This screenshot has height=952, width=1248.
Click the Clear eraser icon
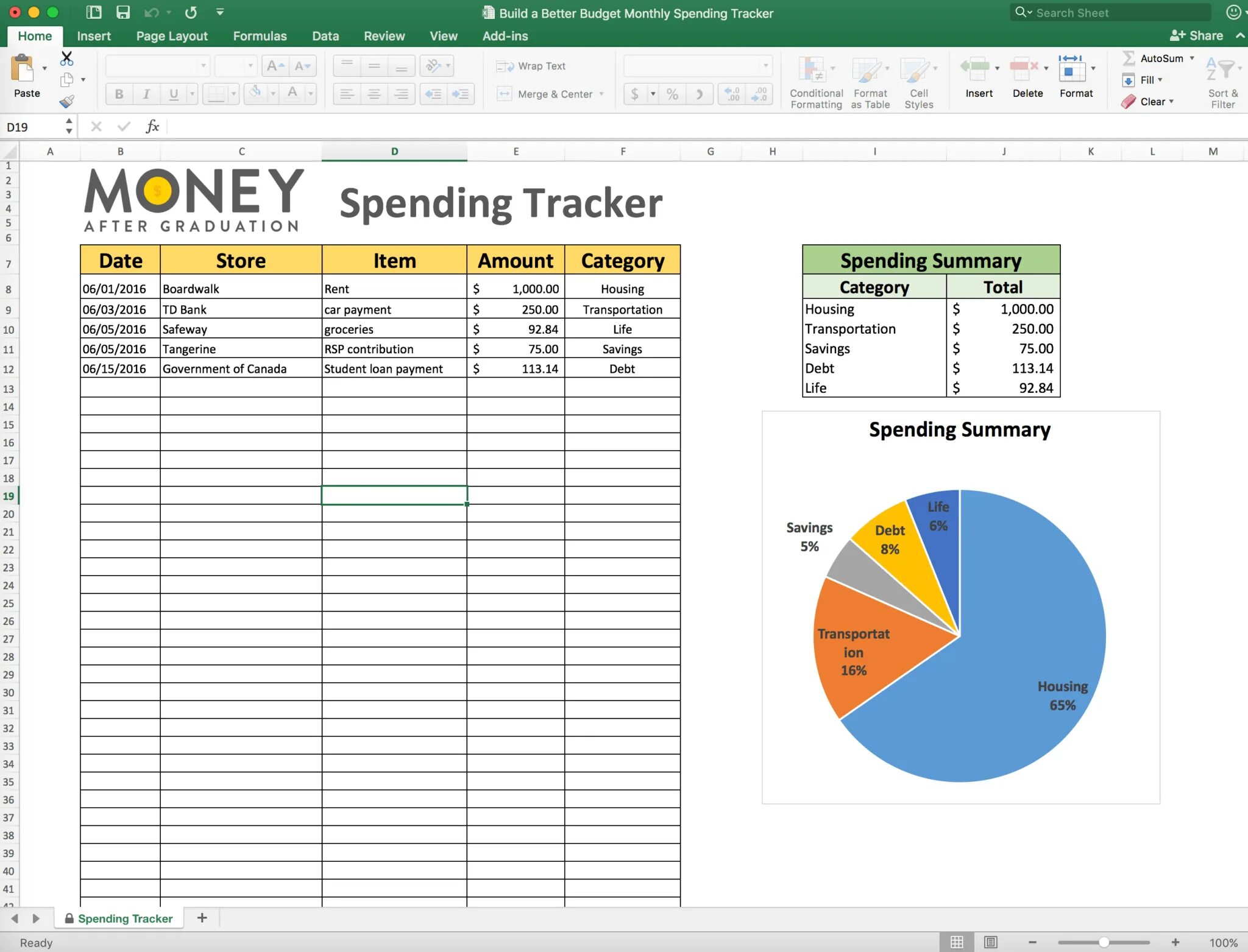click(x=1129, y=102)
